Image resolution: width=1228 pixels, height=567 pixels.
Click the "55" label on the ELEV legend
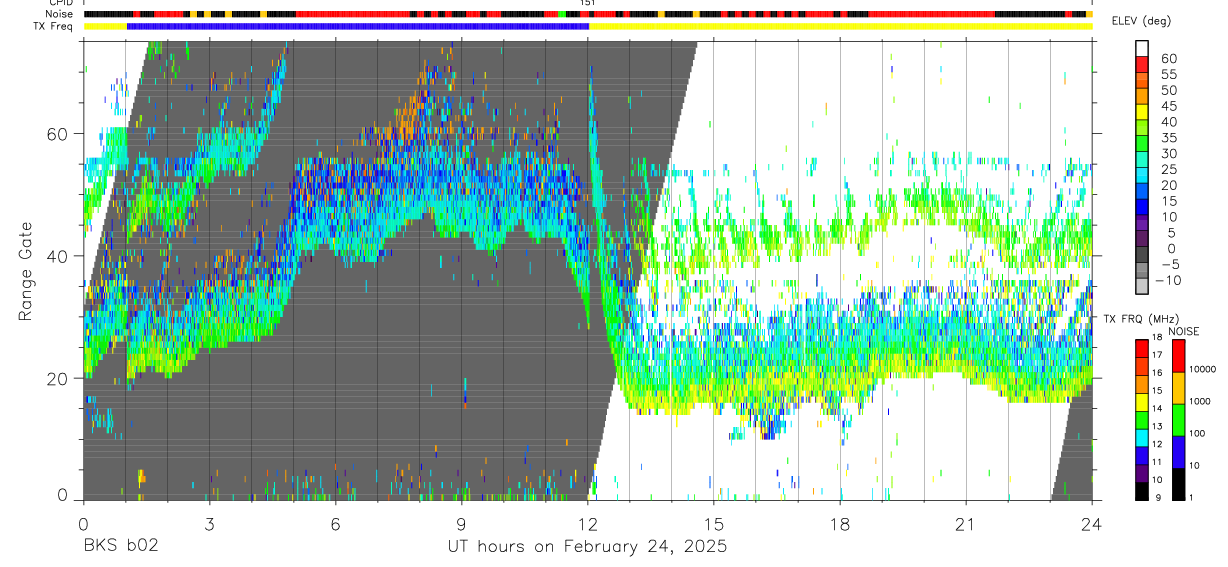pyautogui.click(x=1168, y=74)
